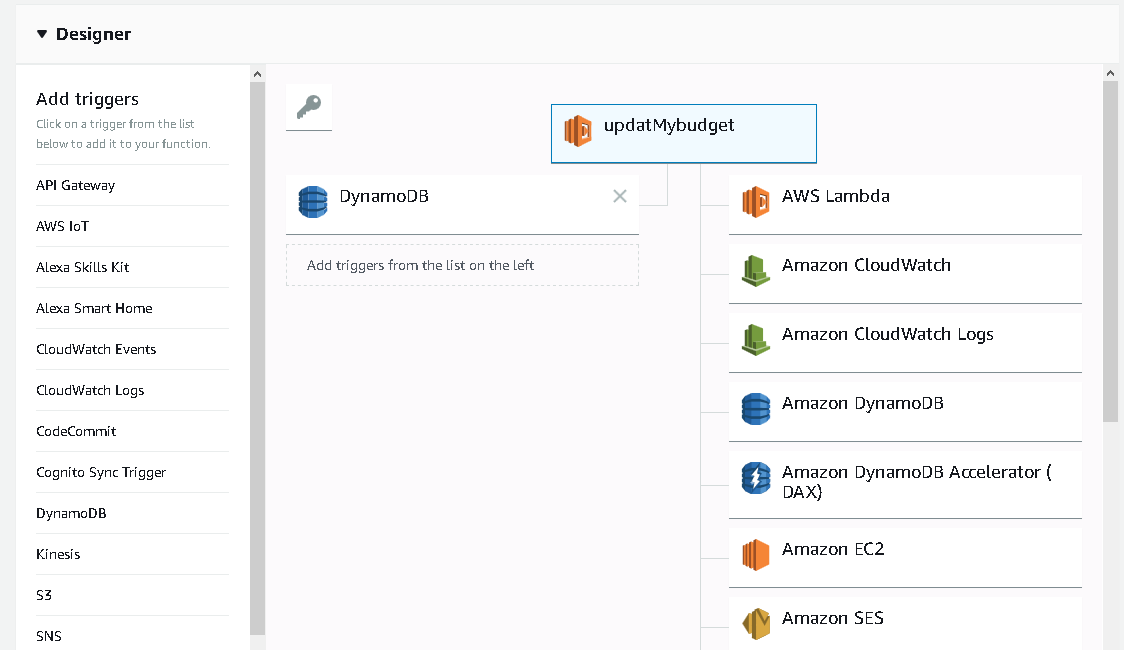Screen dimensions: 1124x650
Task: Click the Amazon EC2 icon
Action: coord(756,555)
